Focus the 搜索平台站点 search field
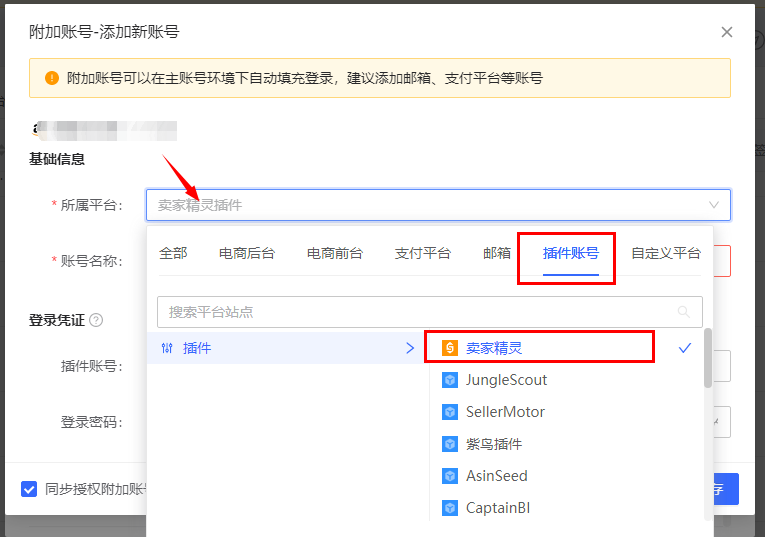 430,312
